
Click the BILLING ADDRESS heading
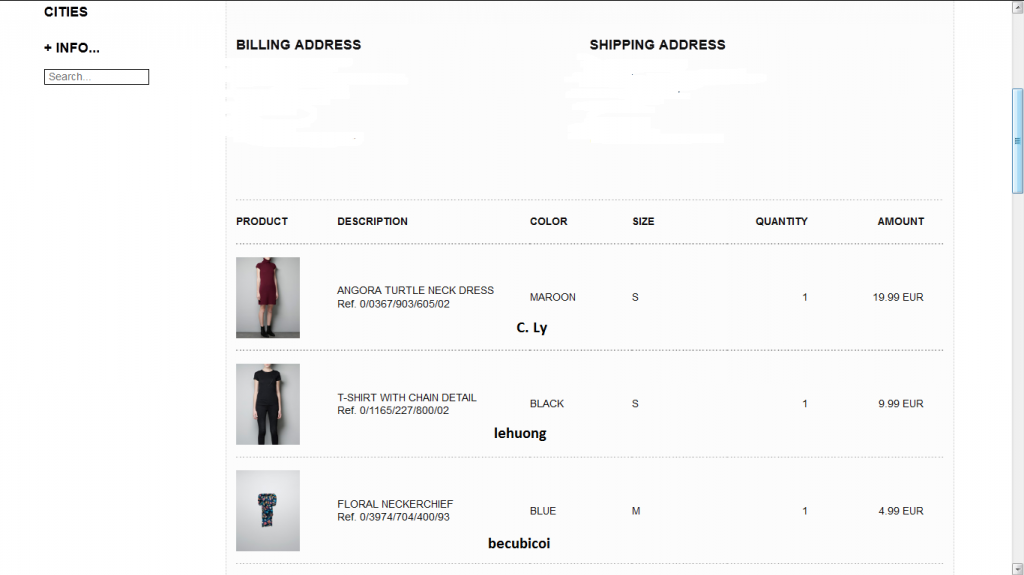pos(298,45)
